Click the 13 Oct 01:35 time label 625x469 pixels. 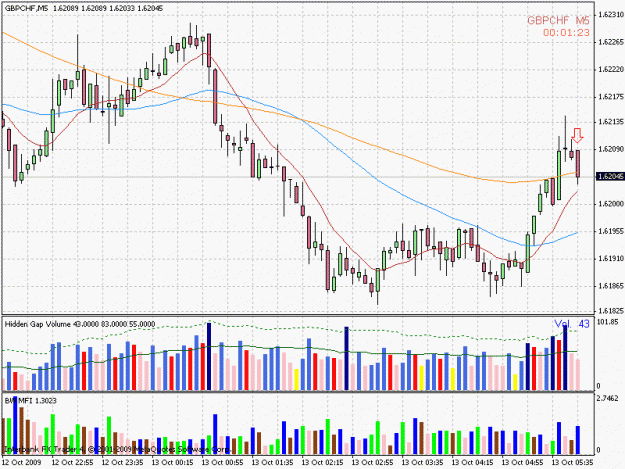pyautogui.click(x=272, y=463)
